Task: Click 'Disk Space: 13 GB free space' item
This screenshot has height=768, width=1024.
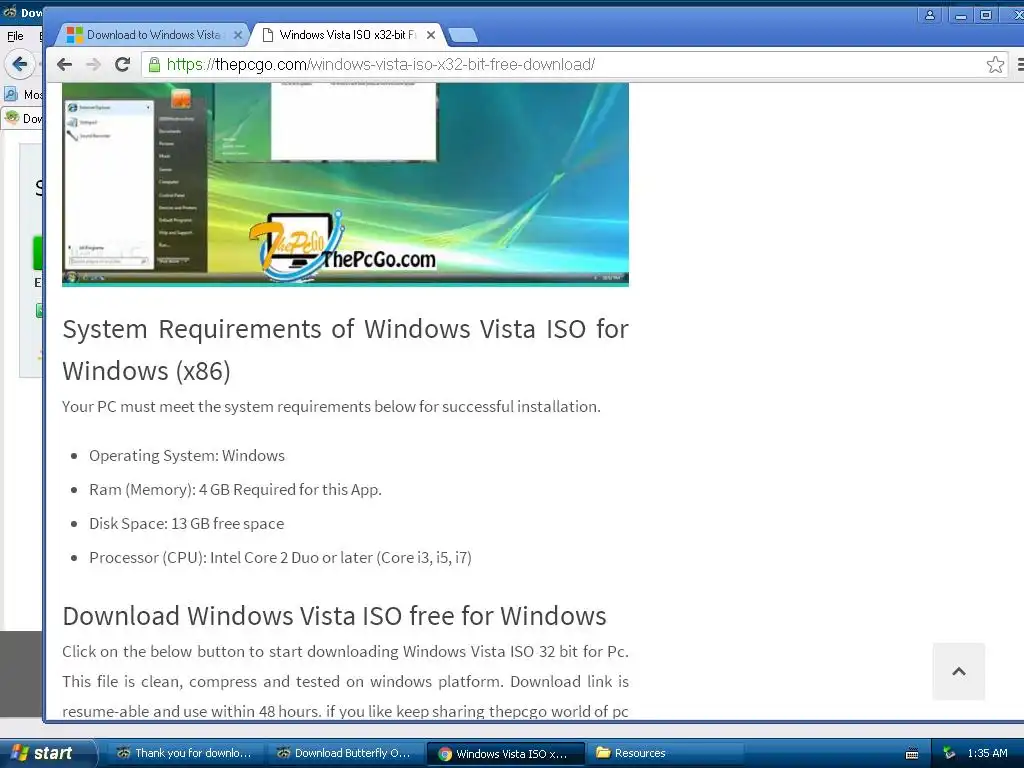Action: (186, 523)
